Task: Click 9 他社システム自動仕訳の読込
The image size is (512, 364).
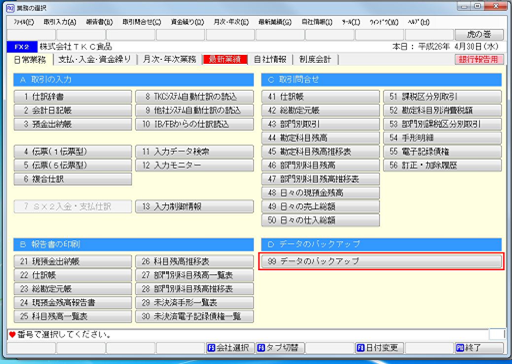Action: (x=194, y=111)
